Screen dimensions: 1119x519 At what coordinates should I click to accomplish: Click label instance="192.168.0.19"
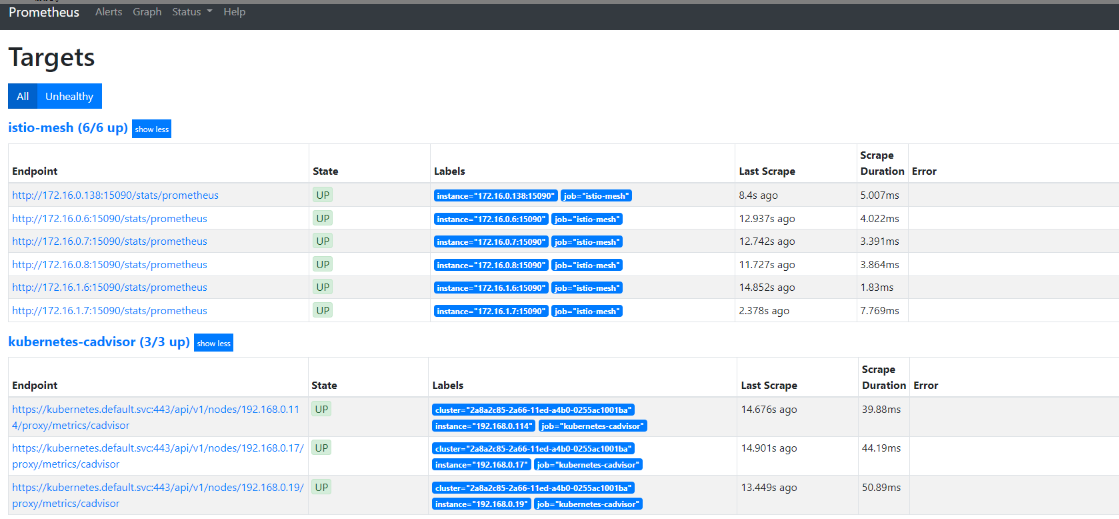point(481,503)
